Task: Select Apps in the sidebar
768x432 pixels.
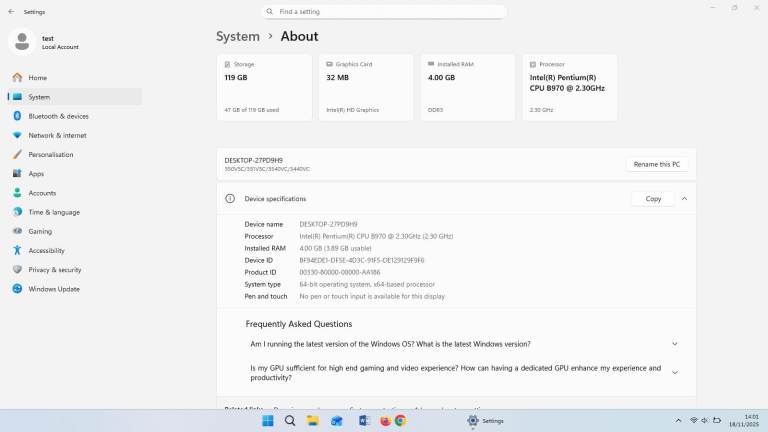Action: (36, 173)
